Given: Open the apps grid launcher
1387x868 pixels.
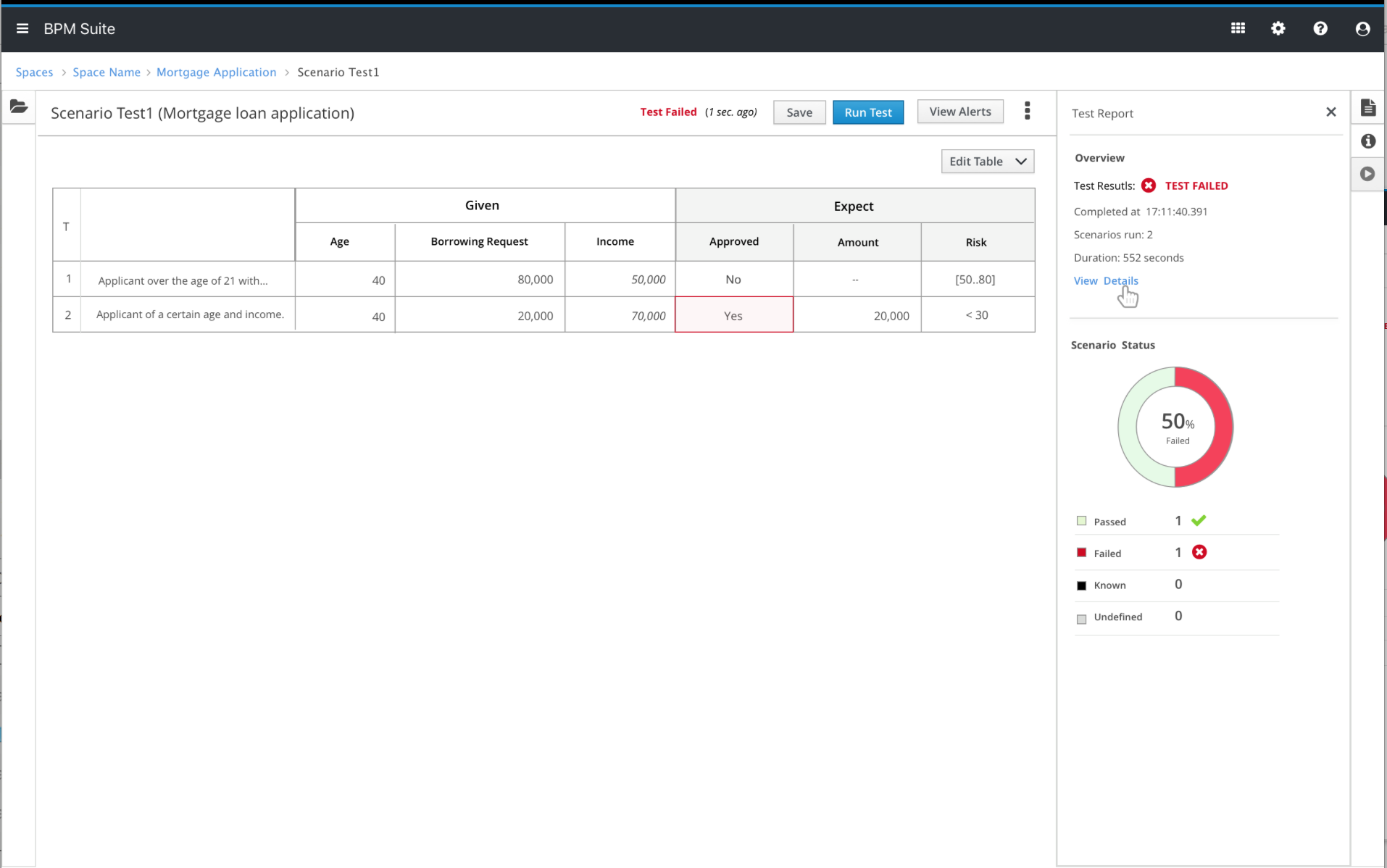Looking at the screenshot, I should click(x=1238, y=29).
